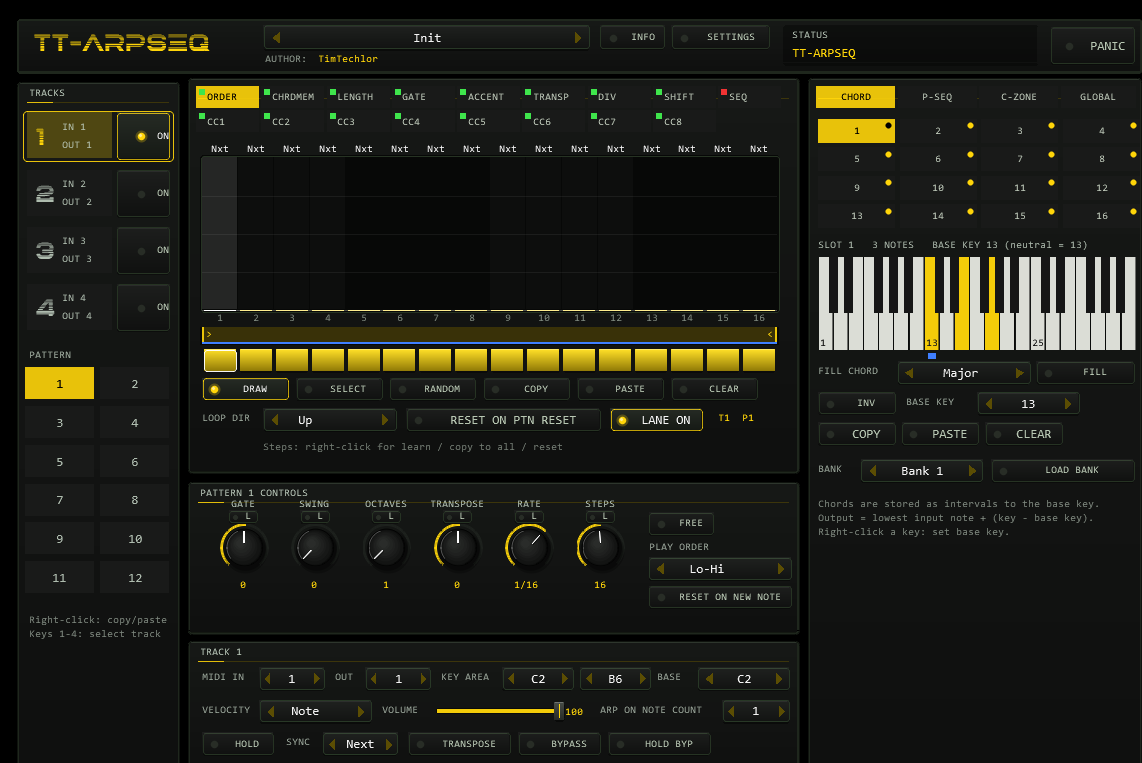
Task: Open the Velocity Note selector
Action: click(x=317, y=711)
